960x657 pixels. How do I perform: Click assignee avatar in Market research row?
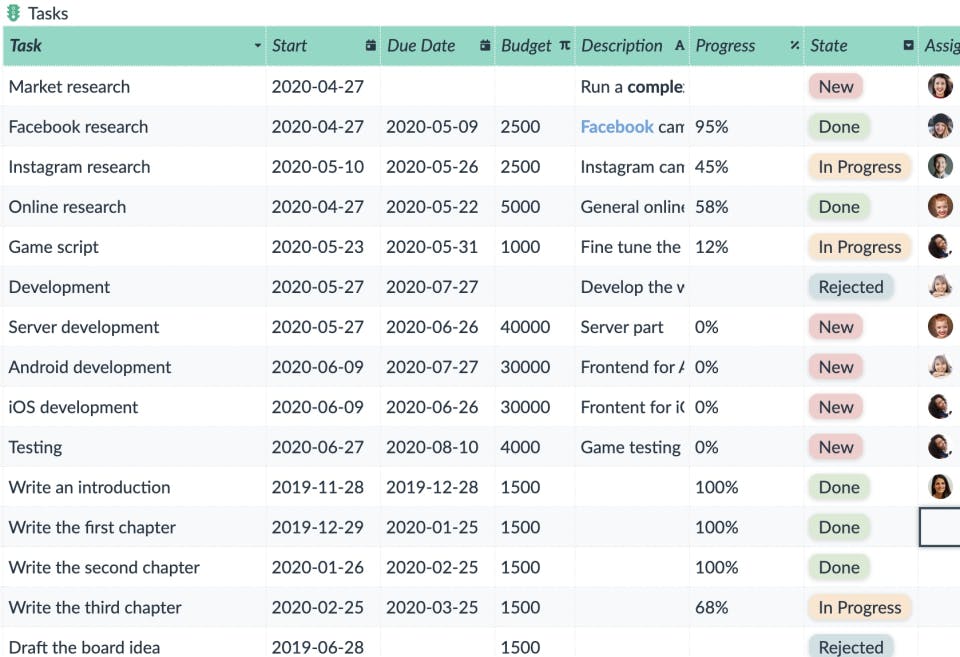[x=940, y=86]
